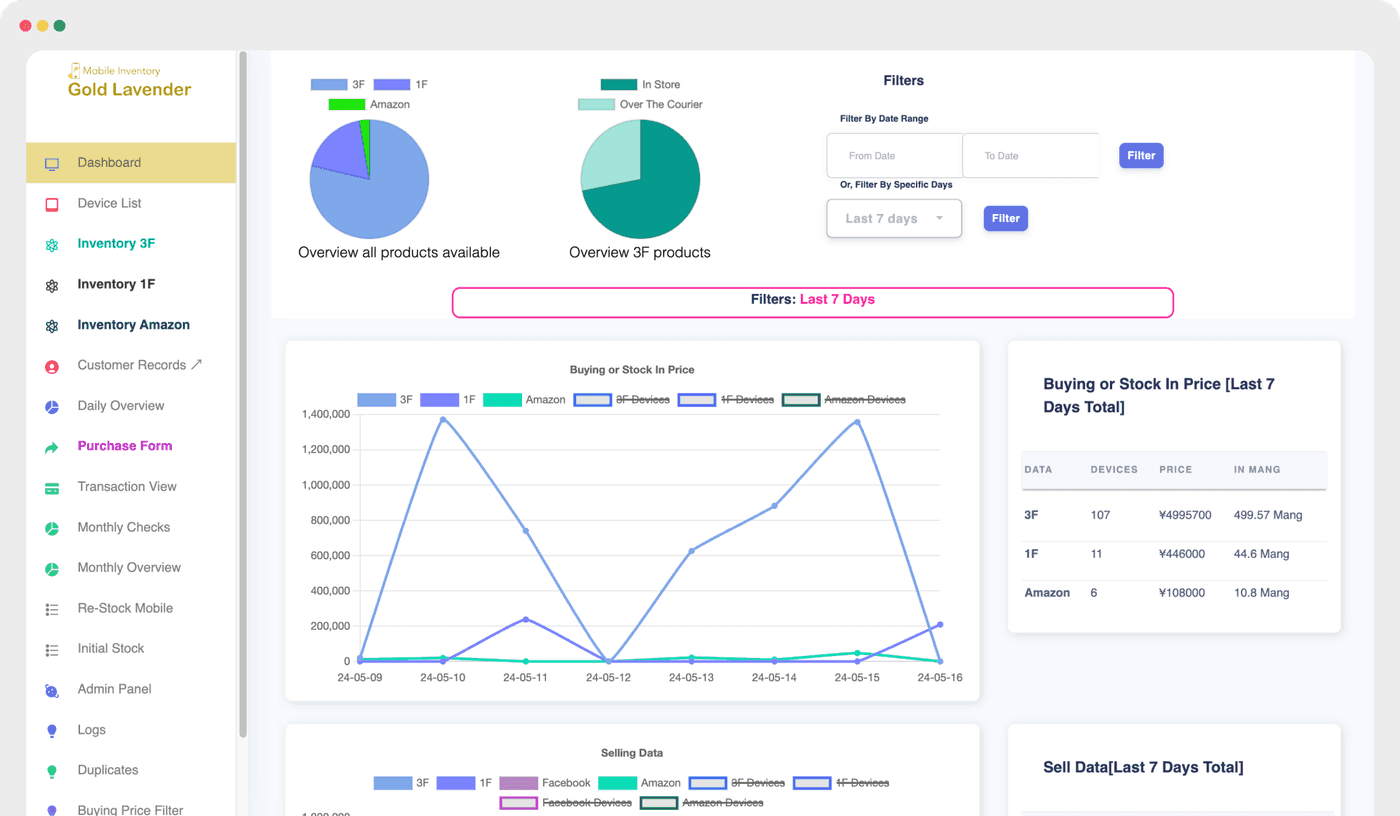Click the Monthly Checks pie icon
Viewport: 1400px width, 816px height.
[52, 528]
